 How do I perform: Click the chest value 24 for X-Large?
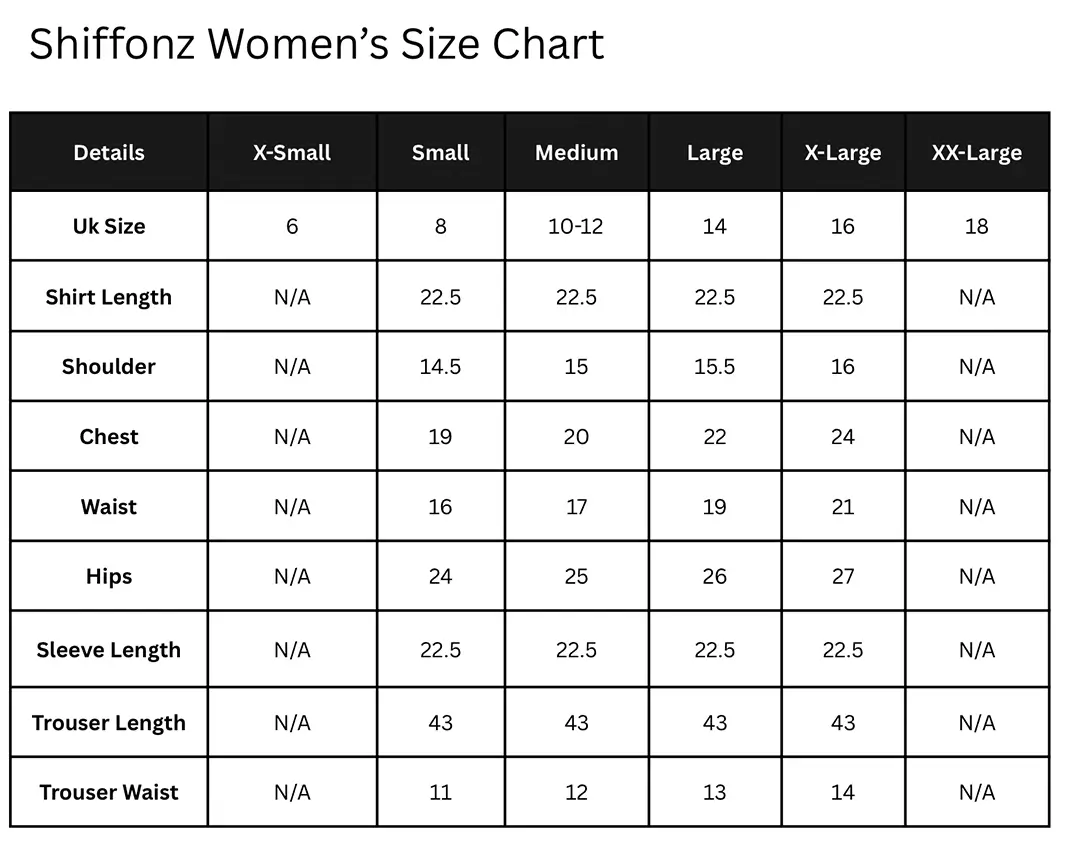[842, 436]
